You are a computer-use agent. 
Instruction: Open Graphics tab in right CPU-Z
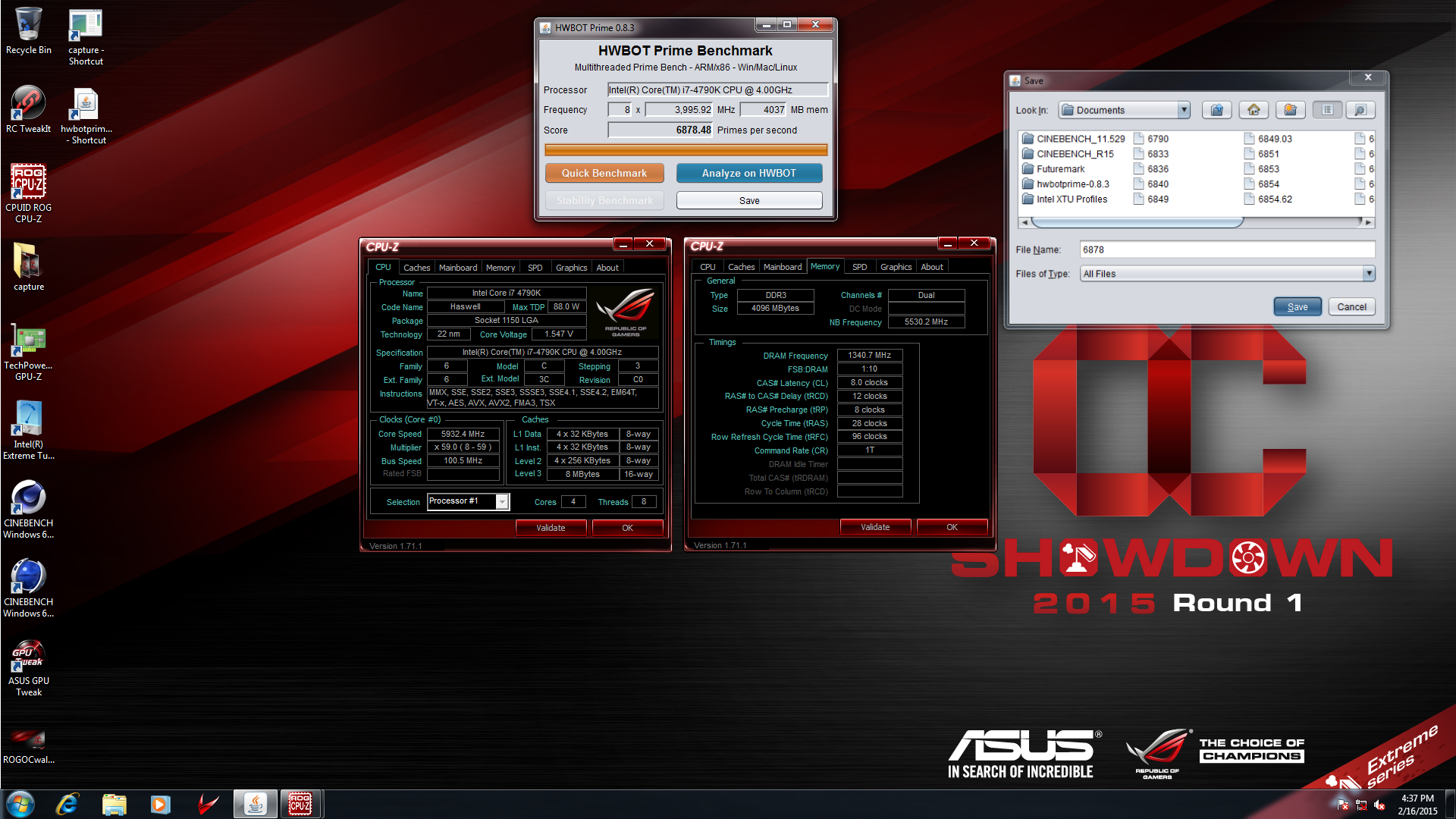click(896, 267)
